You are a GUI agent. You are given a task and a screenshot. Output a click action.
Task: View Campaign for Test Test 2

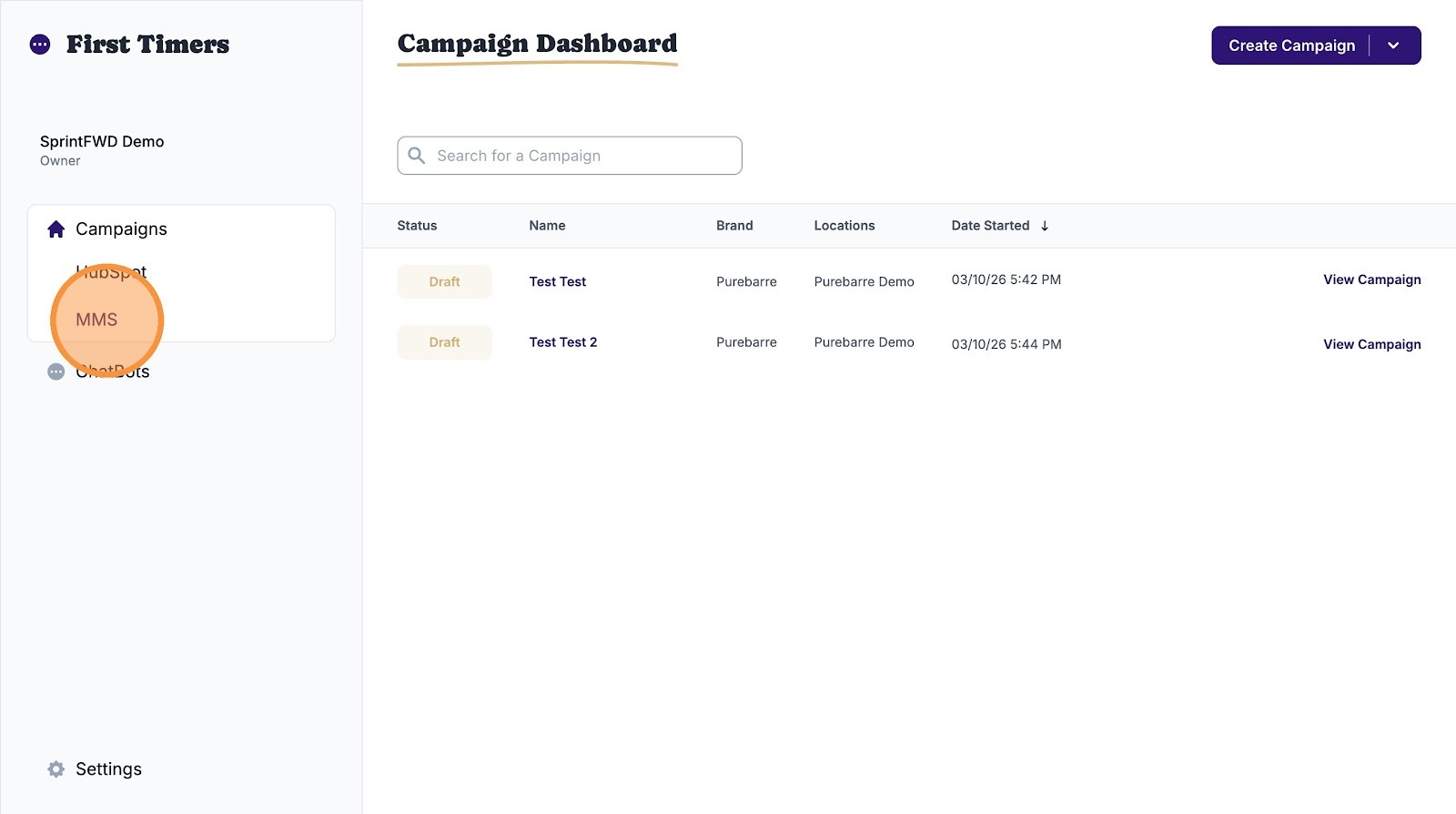(x=1371, y=344)
